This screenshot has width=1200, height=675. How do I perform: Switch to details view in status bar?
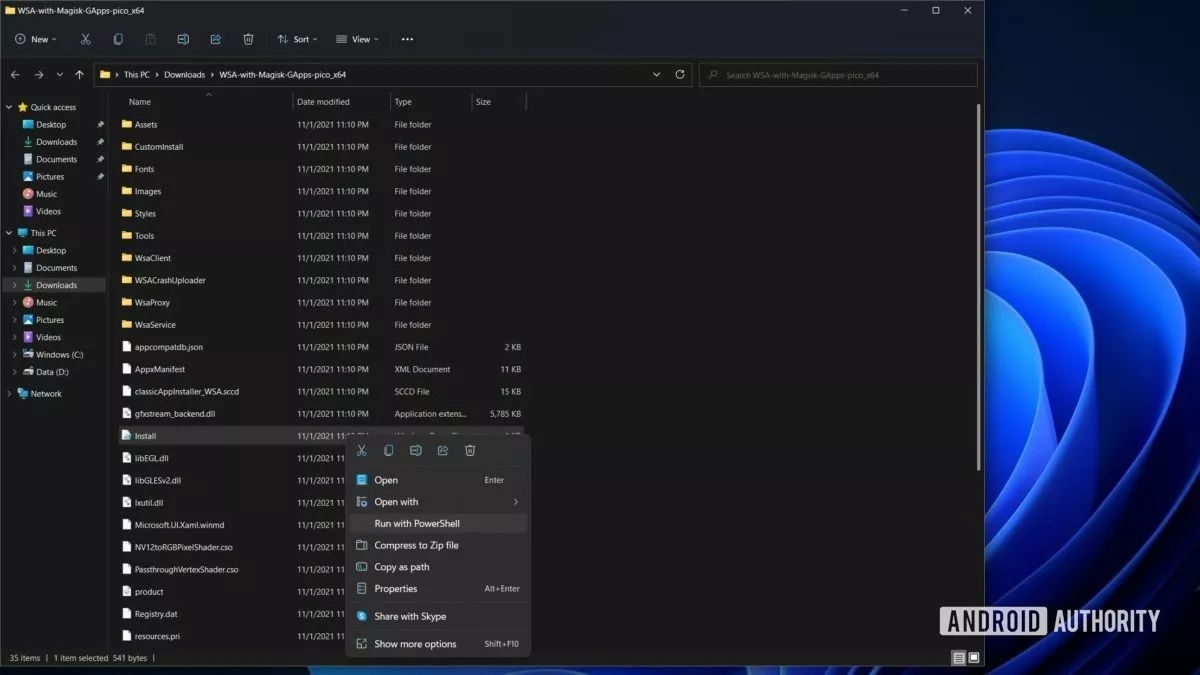click(959, 658)
